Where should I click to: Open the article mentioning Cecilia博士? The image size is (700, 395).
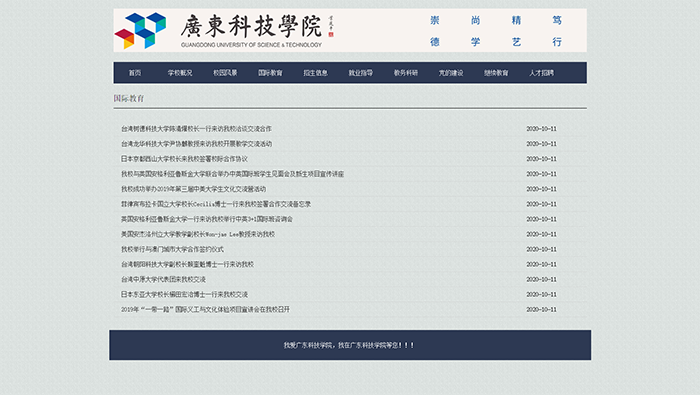216,204
